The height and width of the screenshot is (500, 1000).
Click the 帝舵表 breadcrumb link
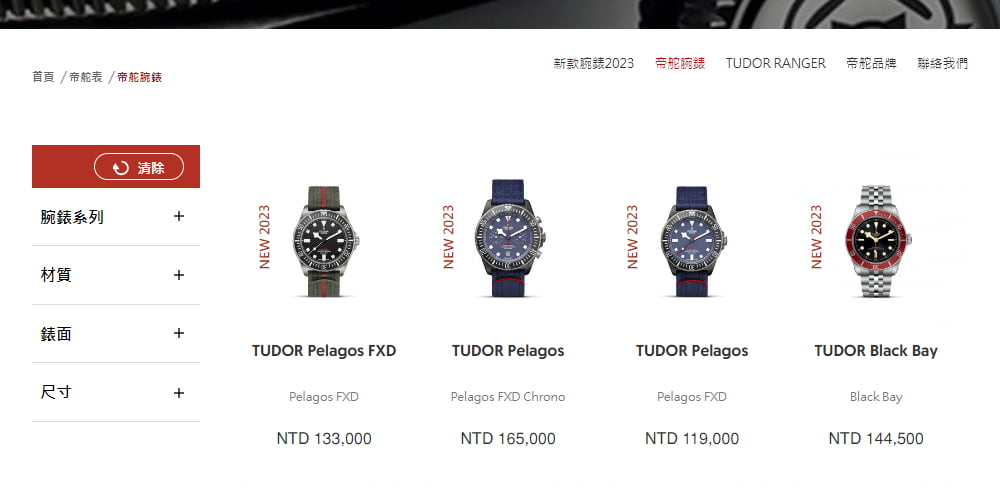(x=85, y=77)
